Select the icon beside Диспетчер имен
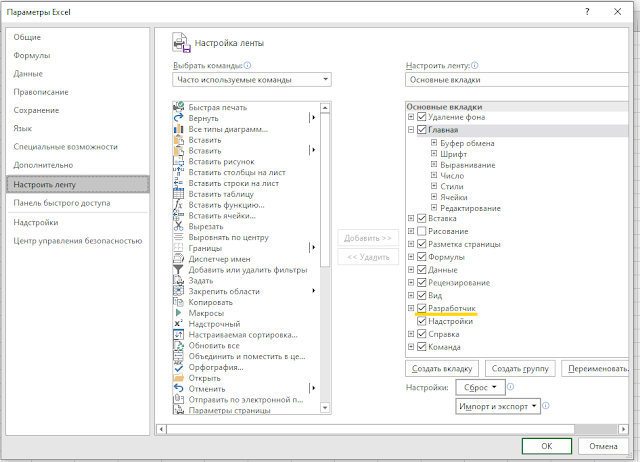 178,259
